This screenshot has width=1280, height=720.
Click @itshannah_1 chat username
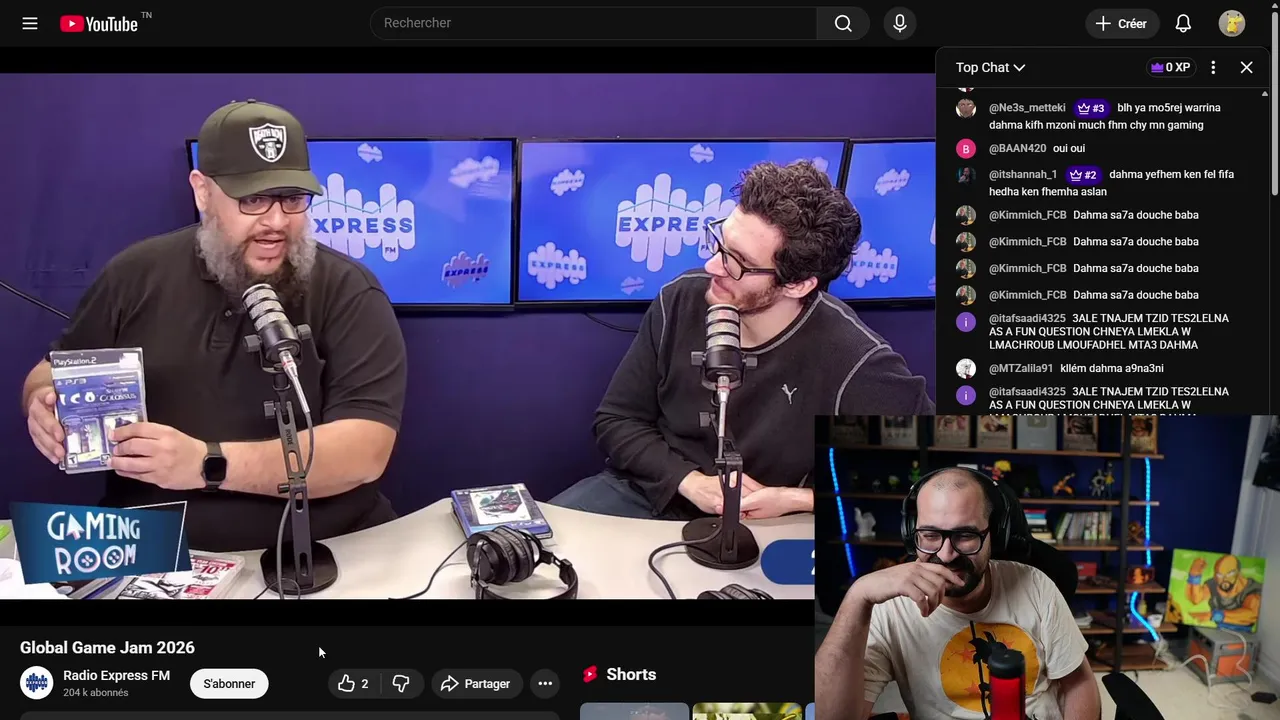(x=1023, y=175)
